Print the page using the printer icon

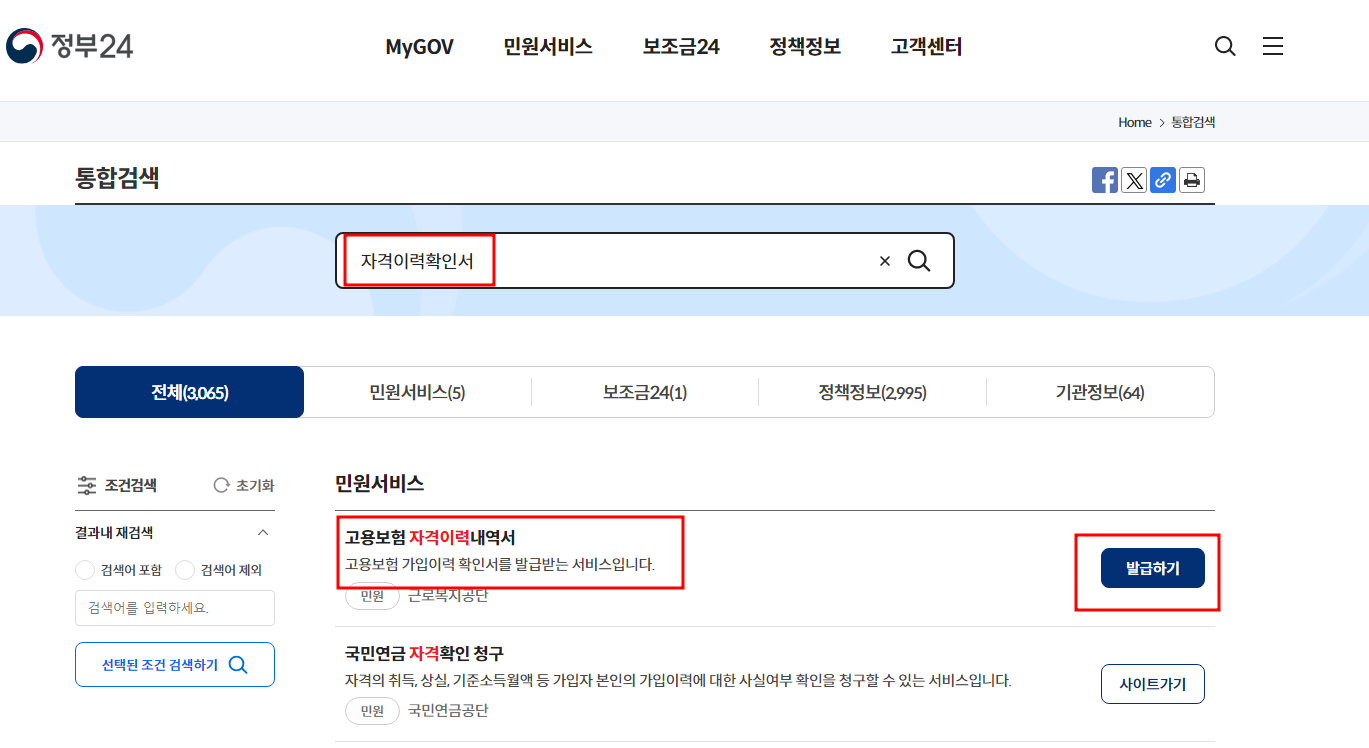point(1191,180)
